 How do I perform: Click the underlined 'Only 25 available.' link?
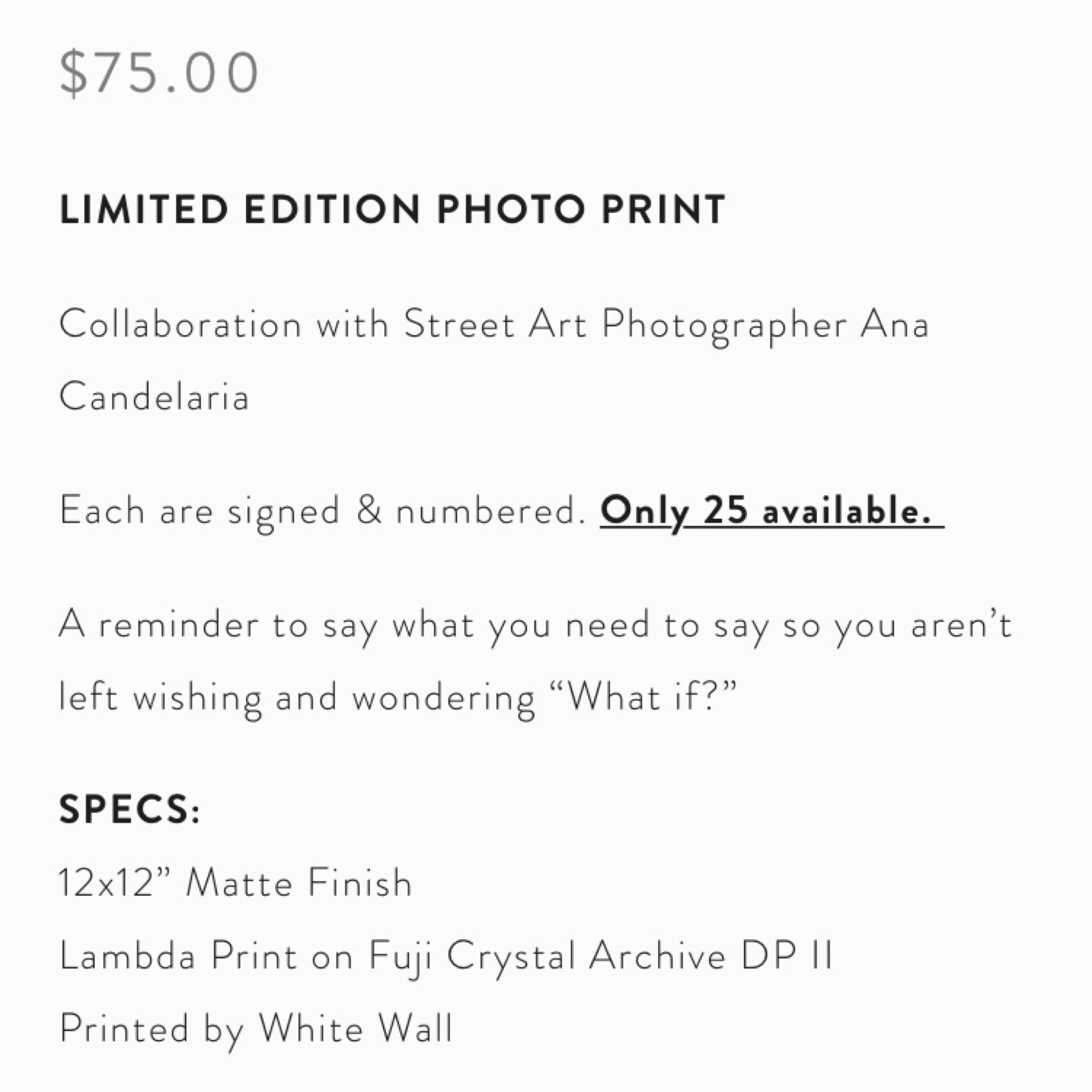tap(771, 511)
